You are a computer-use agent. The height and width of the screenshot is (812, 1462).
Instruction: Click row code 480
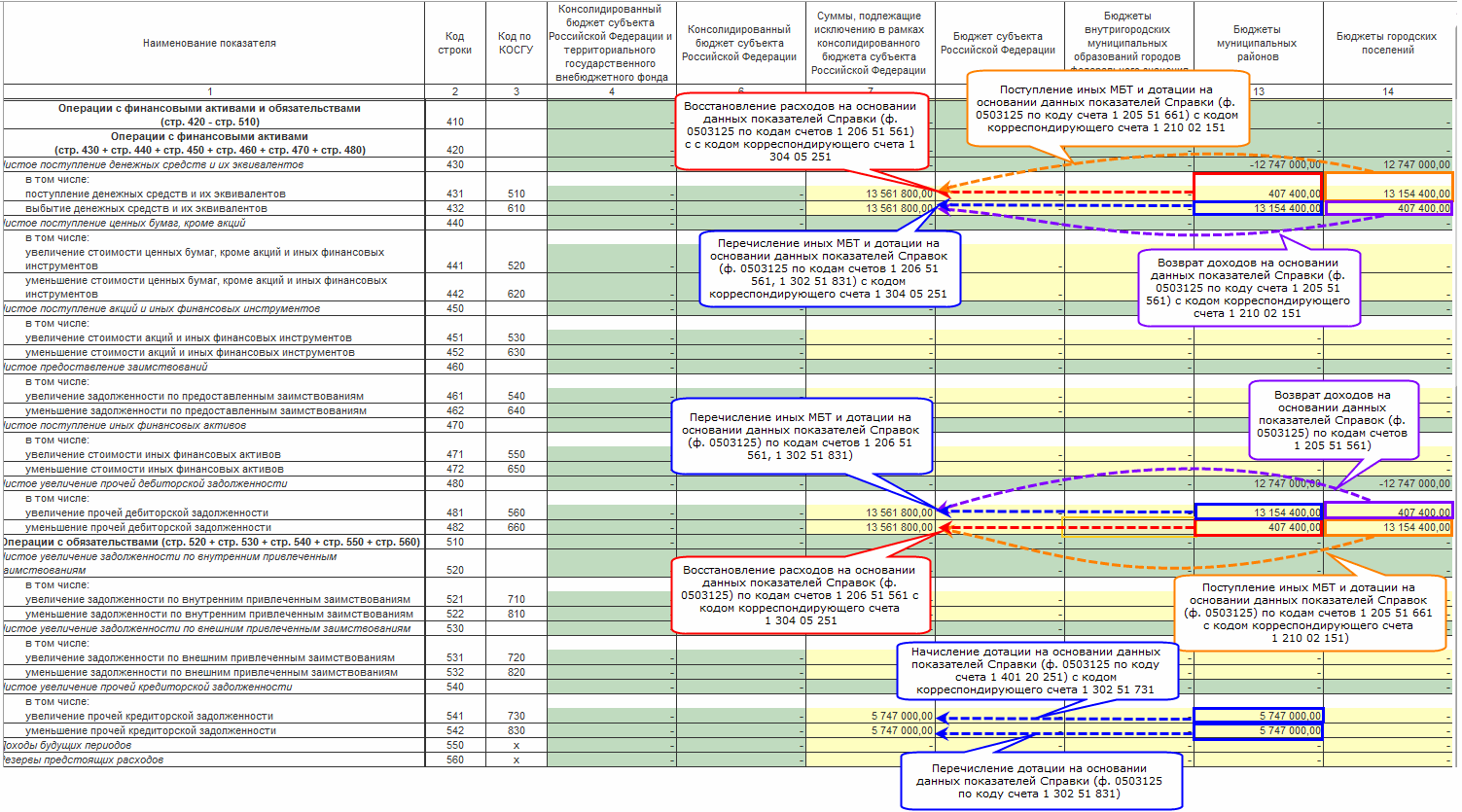coord(454,483)
